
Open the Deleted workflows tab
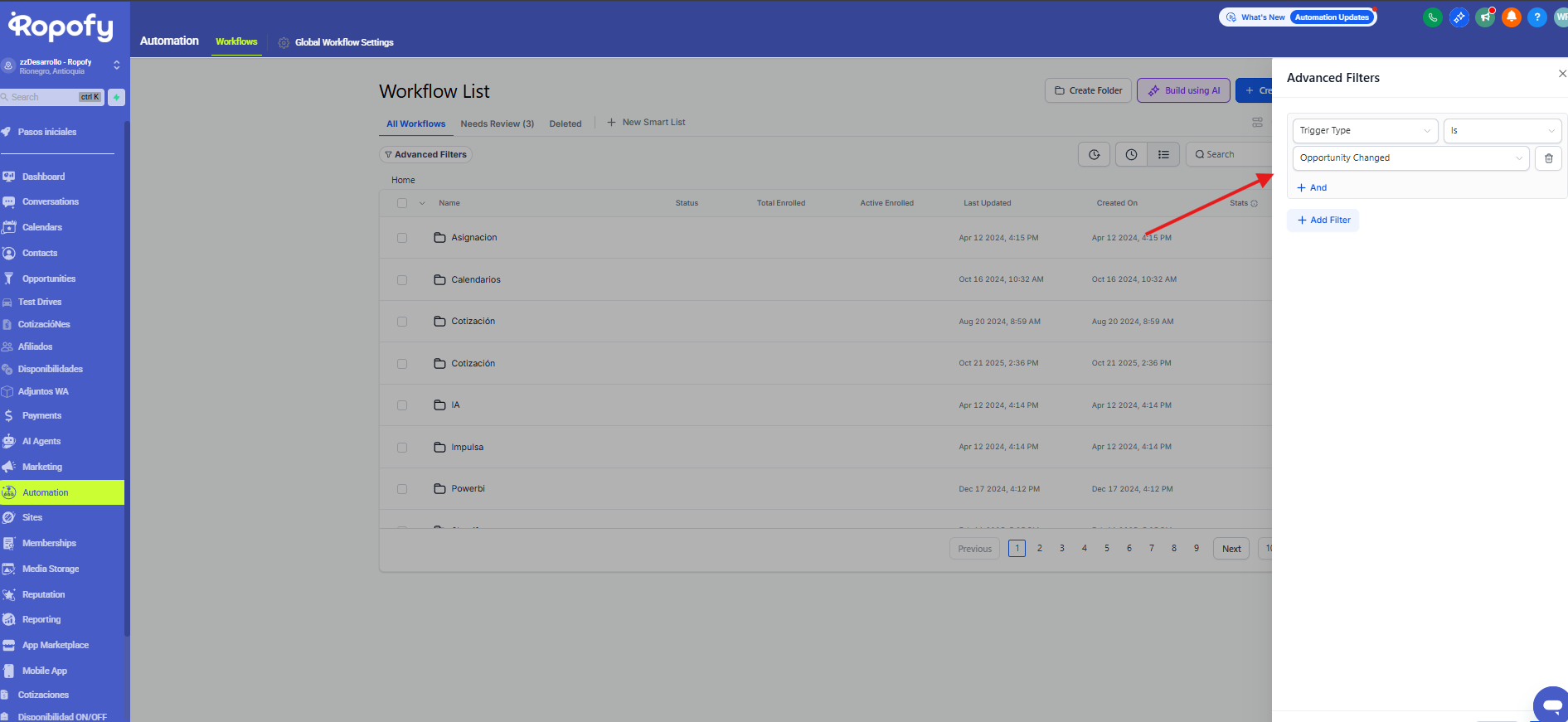click(565, 124)
